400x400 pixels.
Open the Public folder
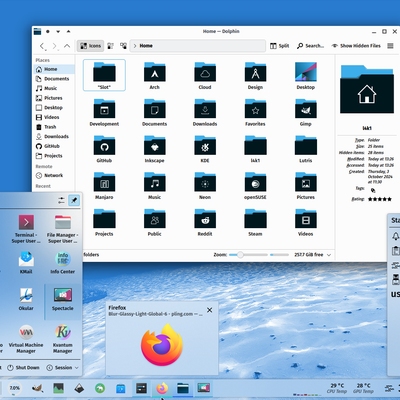pos(154,222)
